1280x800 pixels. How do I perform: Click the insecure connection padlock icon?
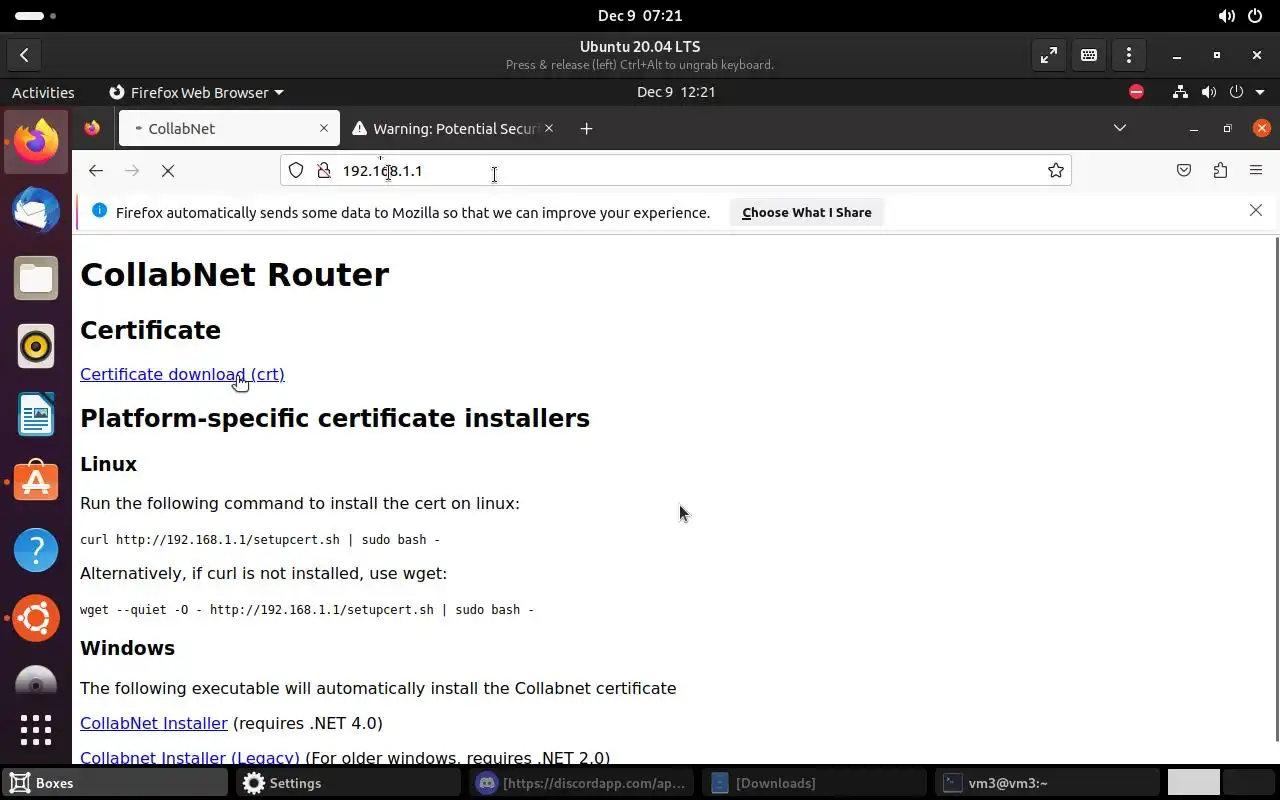pos(324,171)
